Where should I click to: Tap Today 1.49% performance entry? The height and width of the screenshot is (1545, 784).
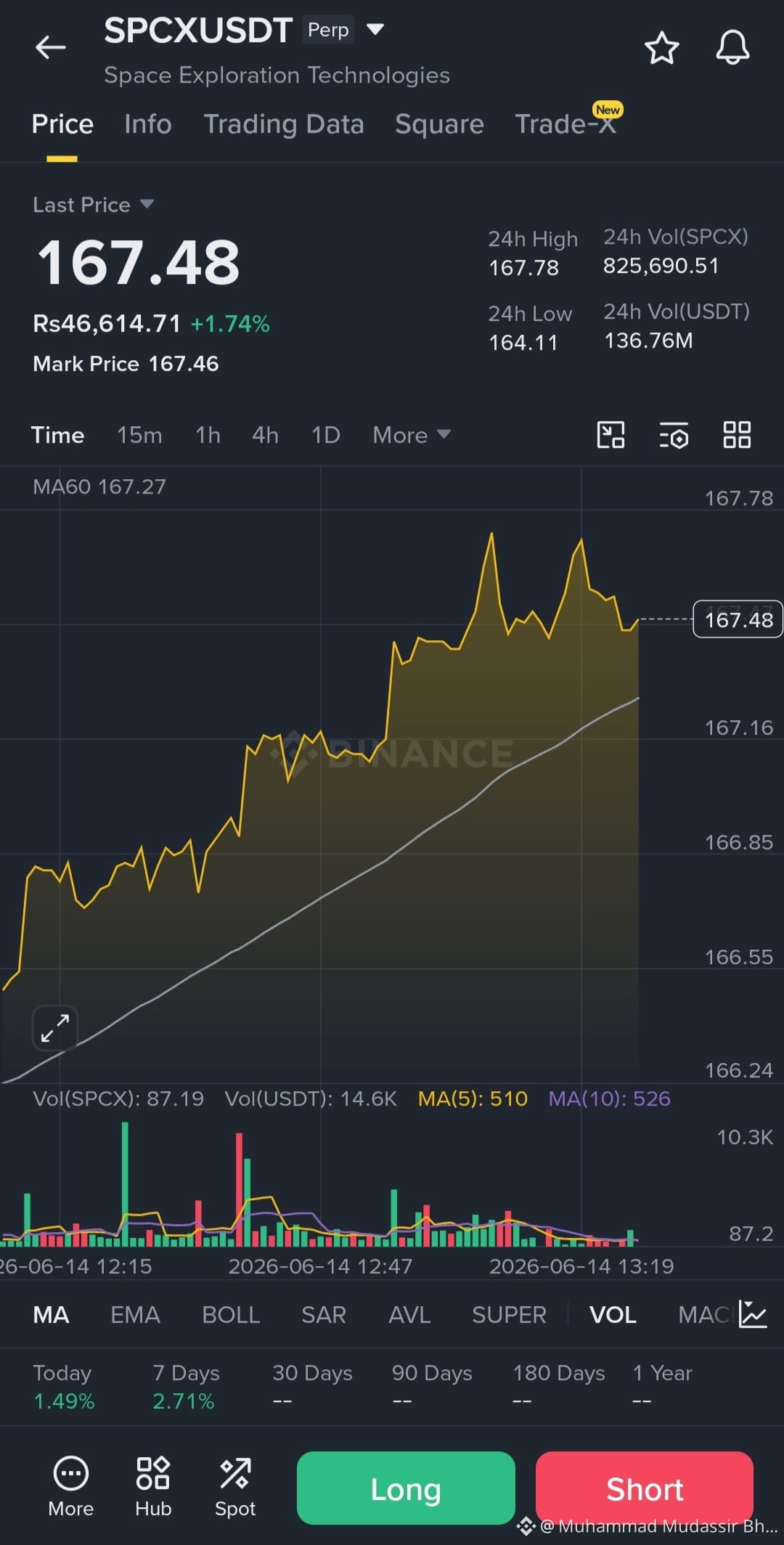(x=64, y=1387)
